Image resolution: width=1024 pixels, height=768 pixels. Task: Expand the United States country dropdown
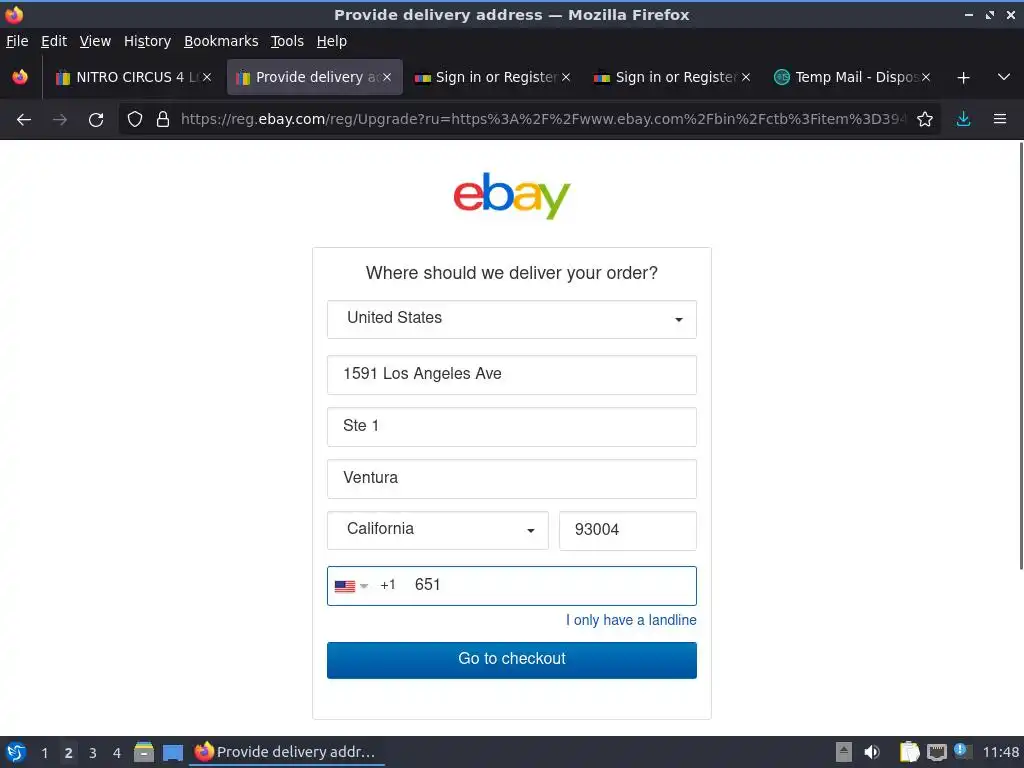(x=512, y=319)
